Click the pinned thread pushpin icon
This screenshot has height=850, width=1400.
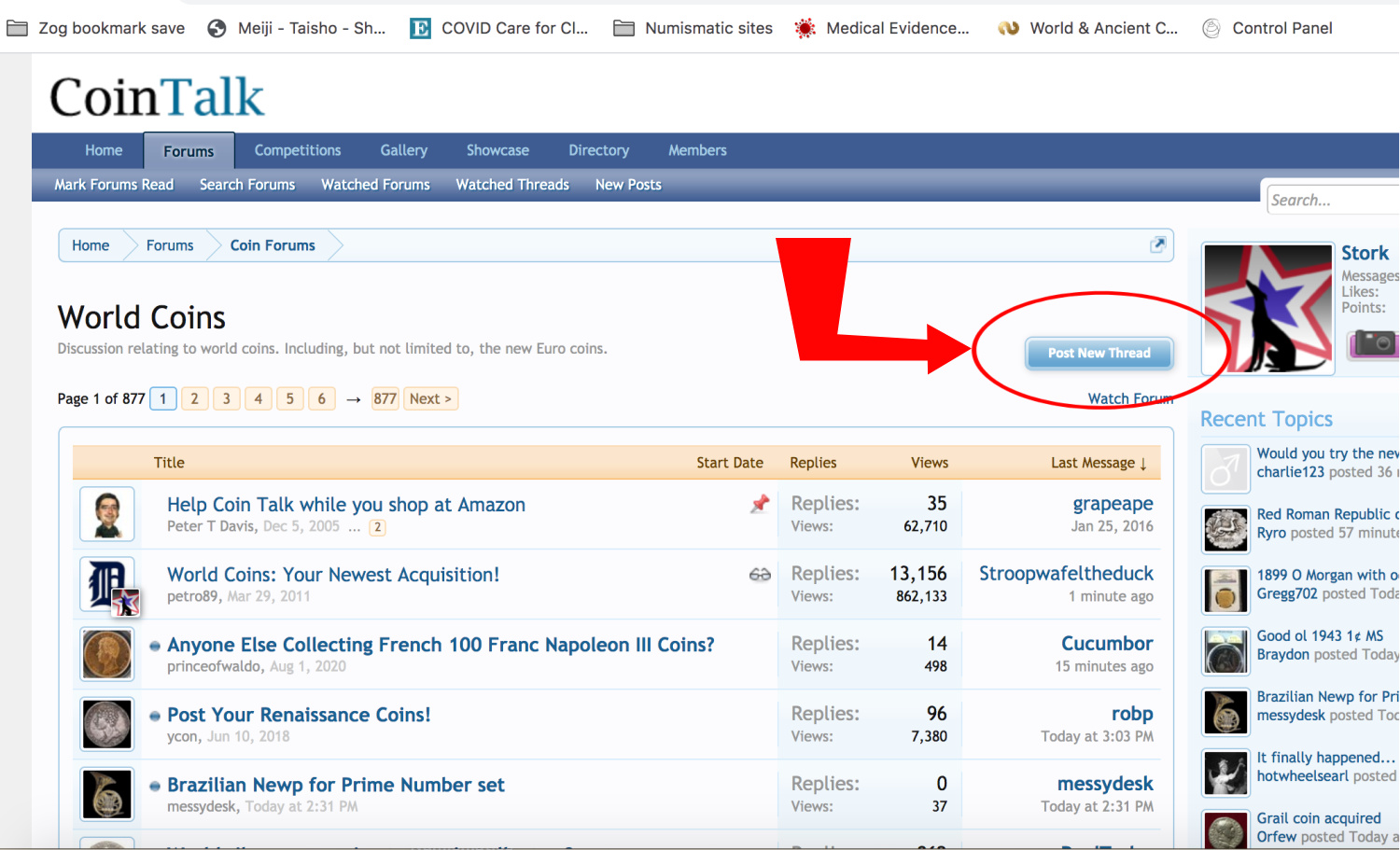tap(760, 504)
